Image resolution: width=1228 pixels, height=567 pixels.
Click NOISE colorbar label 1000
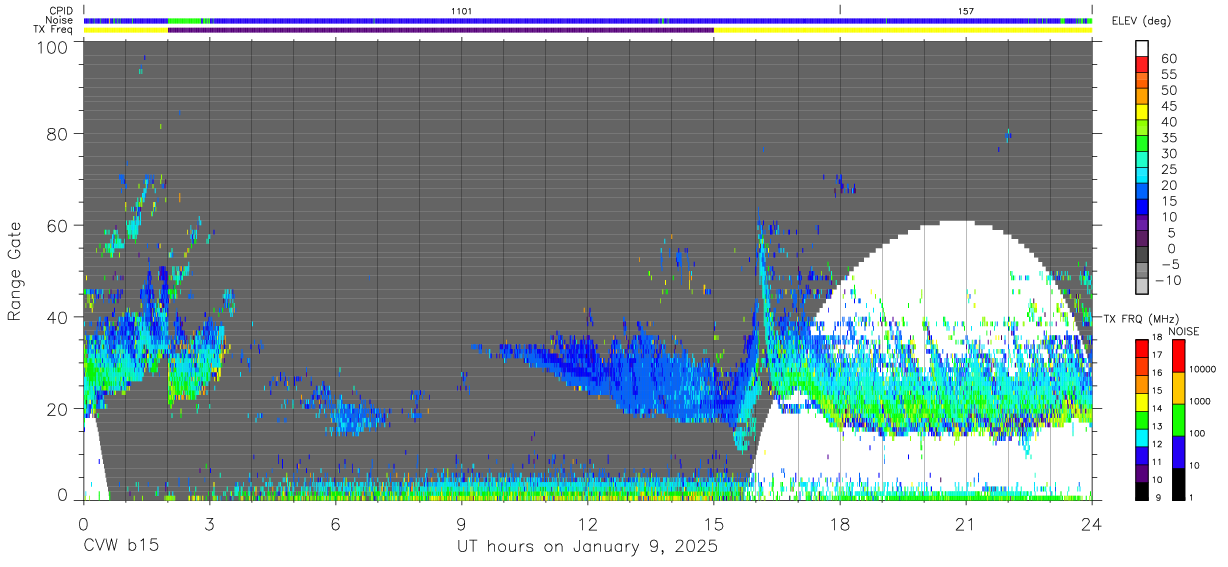pyautogui.click(x=1201, y=401)
